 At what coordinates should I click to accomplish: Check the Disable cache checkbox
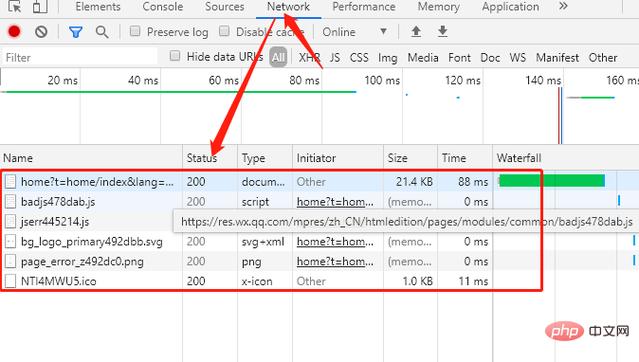(224, 31)
